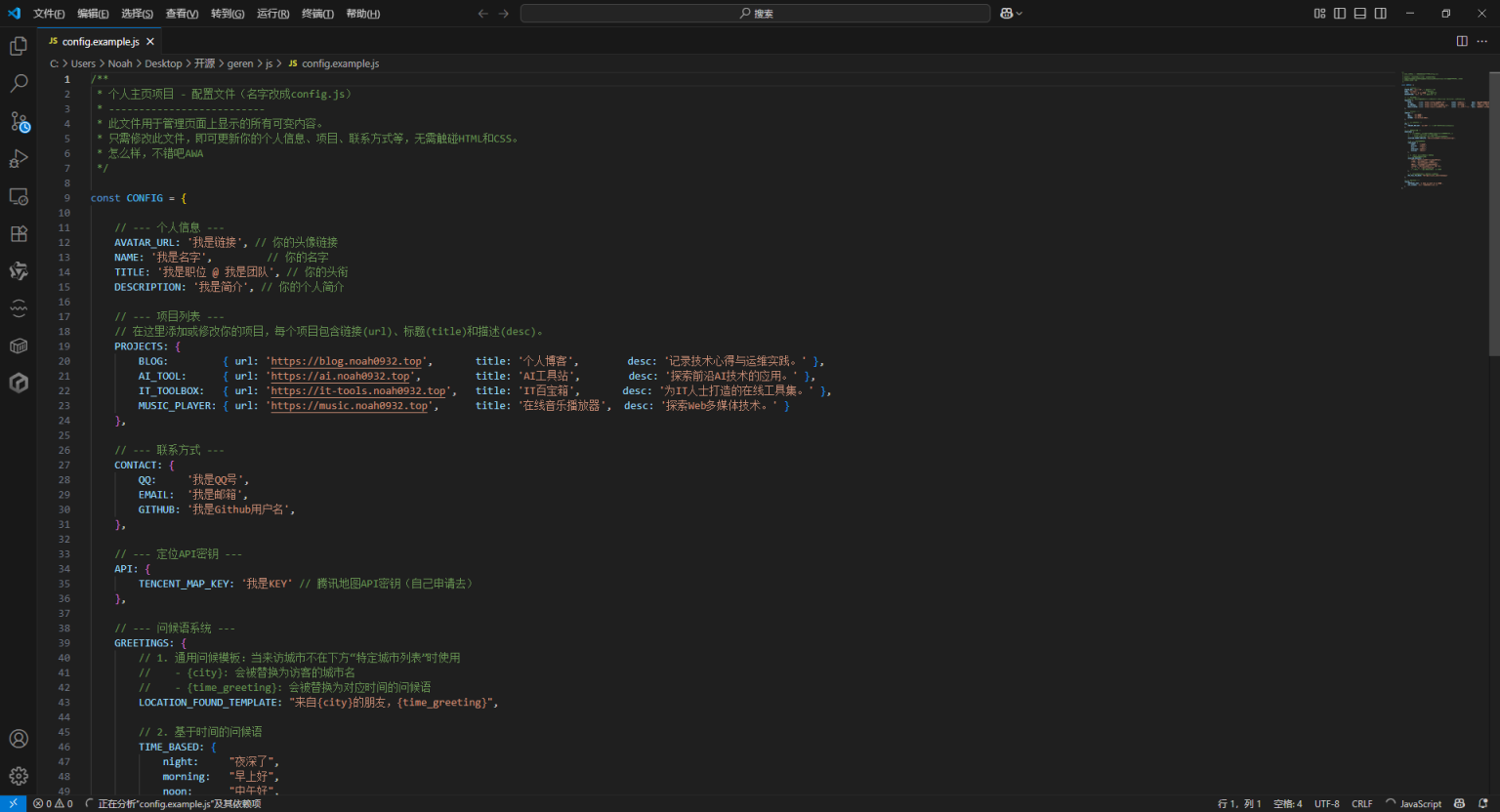Open the Explorer view in activity bar
This screenshot has width=1500, height=812.
click(19, 46)
